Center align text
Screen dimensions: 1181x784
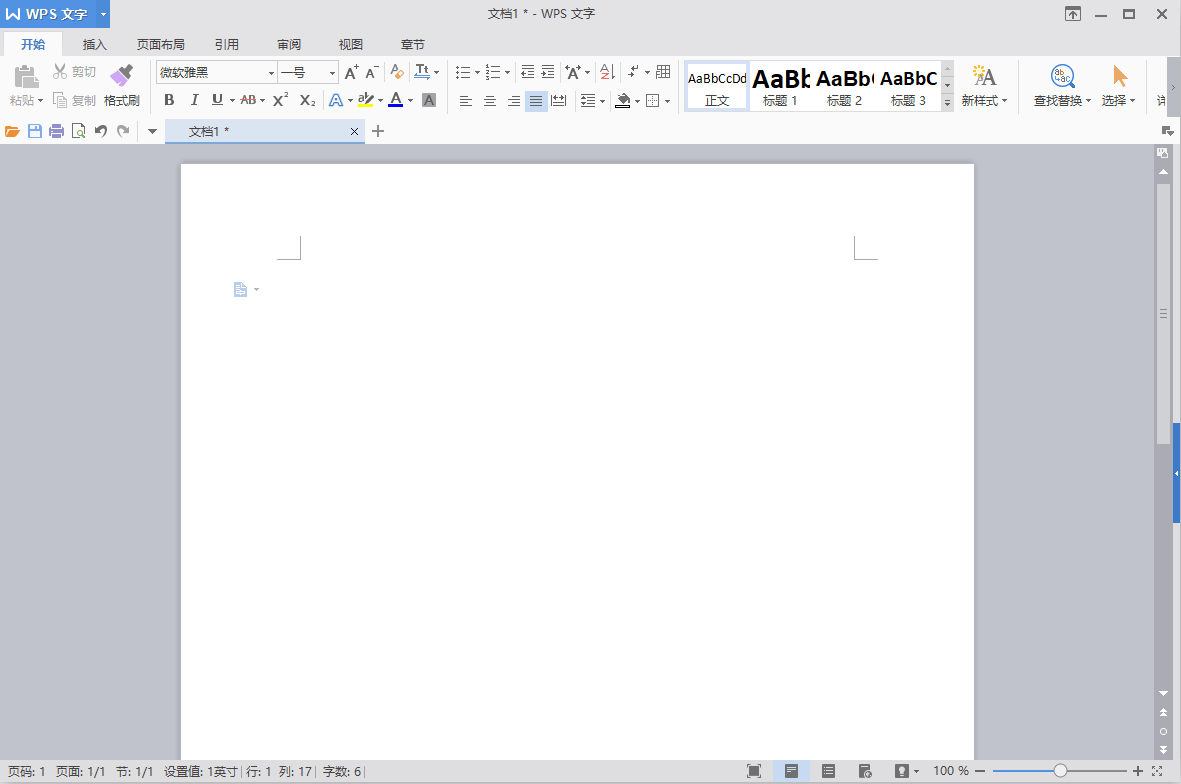[490, 100]
